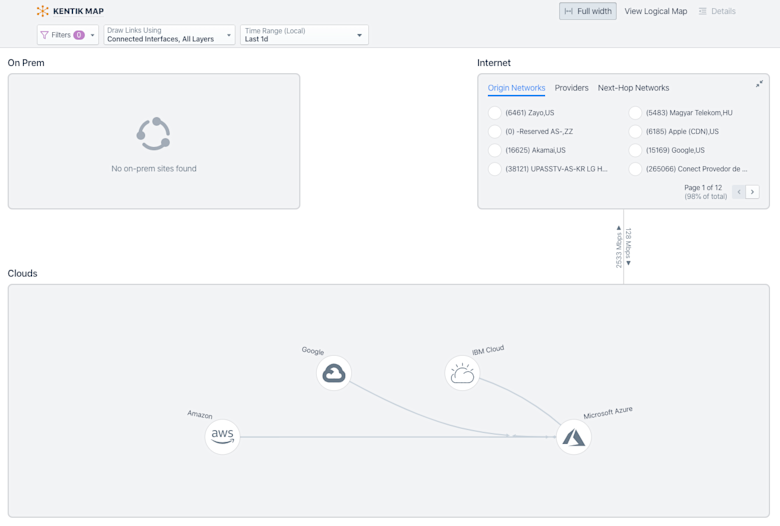This screenshot has height=526, width=780.
Task: Click the Microsoft Azure label
Action: pos(608,413)
